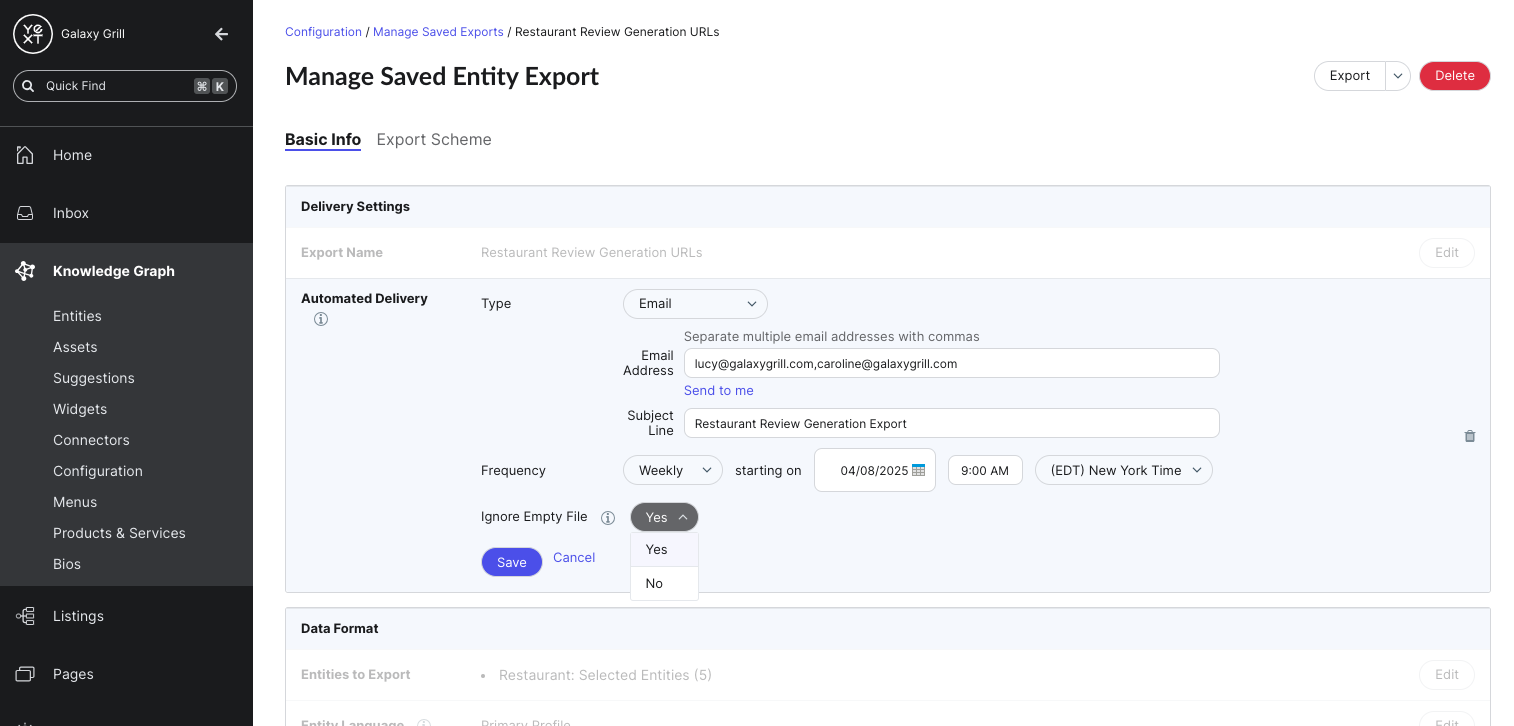Viewport: 1514px width, 726px height.
Task: Click the Home icon in sidebar
Action: [x=26, y=155]
